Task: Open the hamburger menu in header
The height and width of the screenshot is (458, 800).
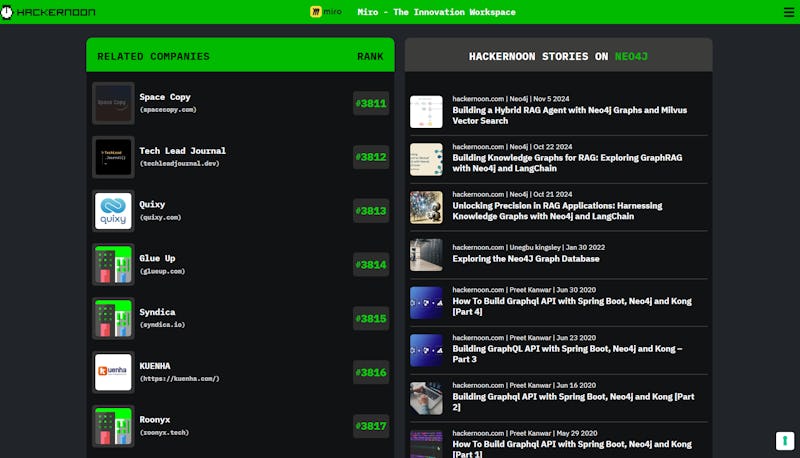Action: 788,12
